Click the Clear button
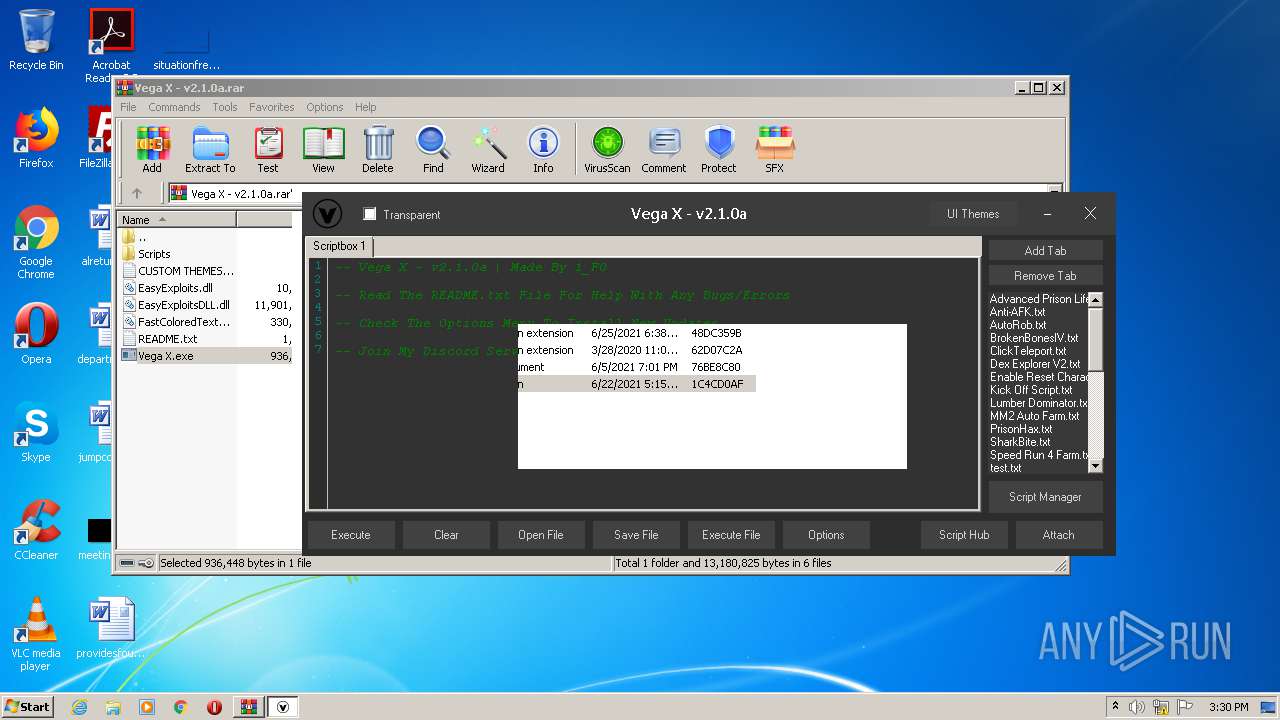This screenshot has height=720, width=1280. coord(446,535)
